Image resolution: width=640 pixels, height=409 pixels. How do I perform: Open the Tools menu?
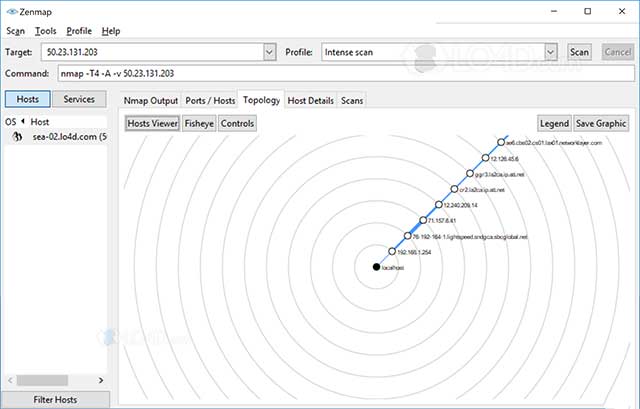pyautogui.click(x=45, y=31)
